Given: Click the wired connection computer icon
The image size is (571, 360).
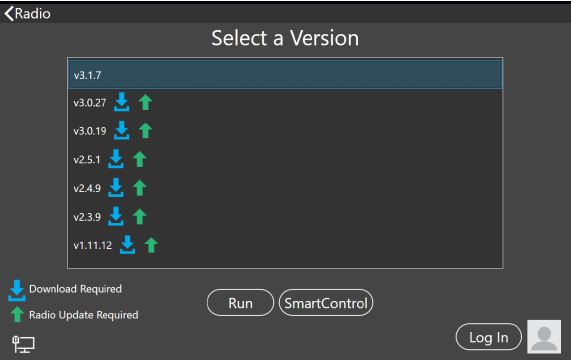Looking at the screenshot, I should (23, 344).
